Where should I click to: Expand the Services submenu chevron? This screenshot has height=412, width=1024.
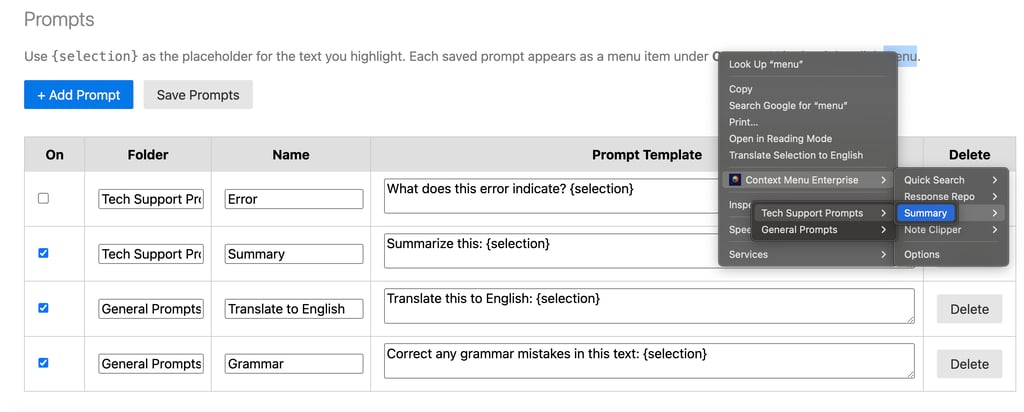883,254
